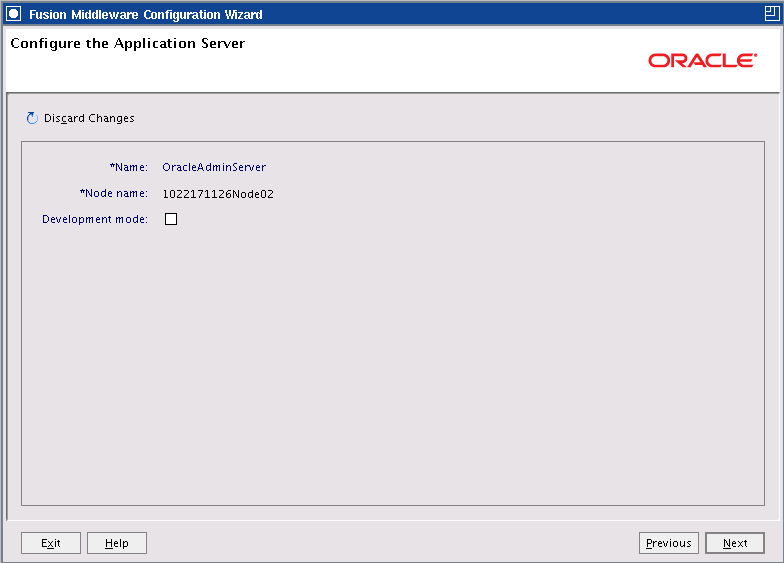Click the Oracle logo
This screenshot has width=784, height=563.
coord(702,60)
